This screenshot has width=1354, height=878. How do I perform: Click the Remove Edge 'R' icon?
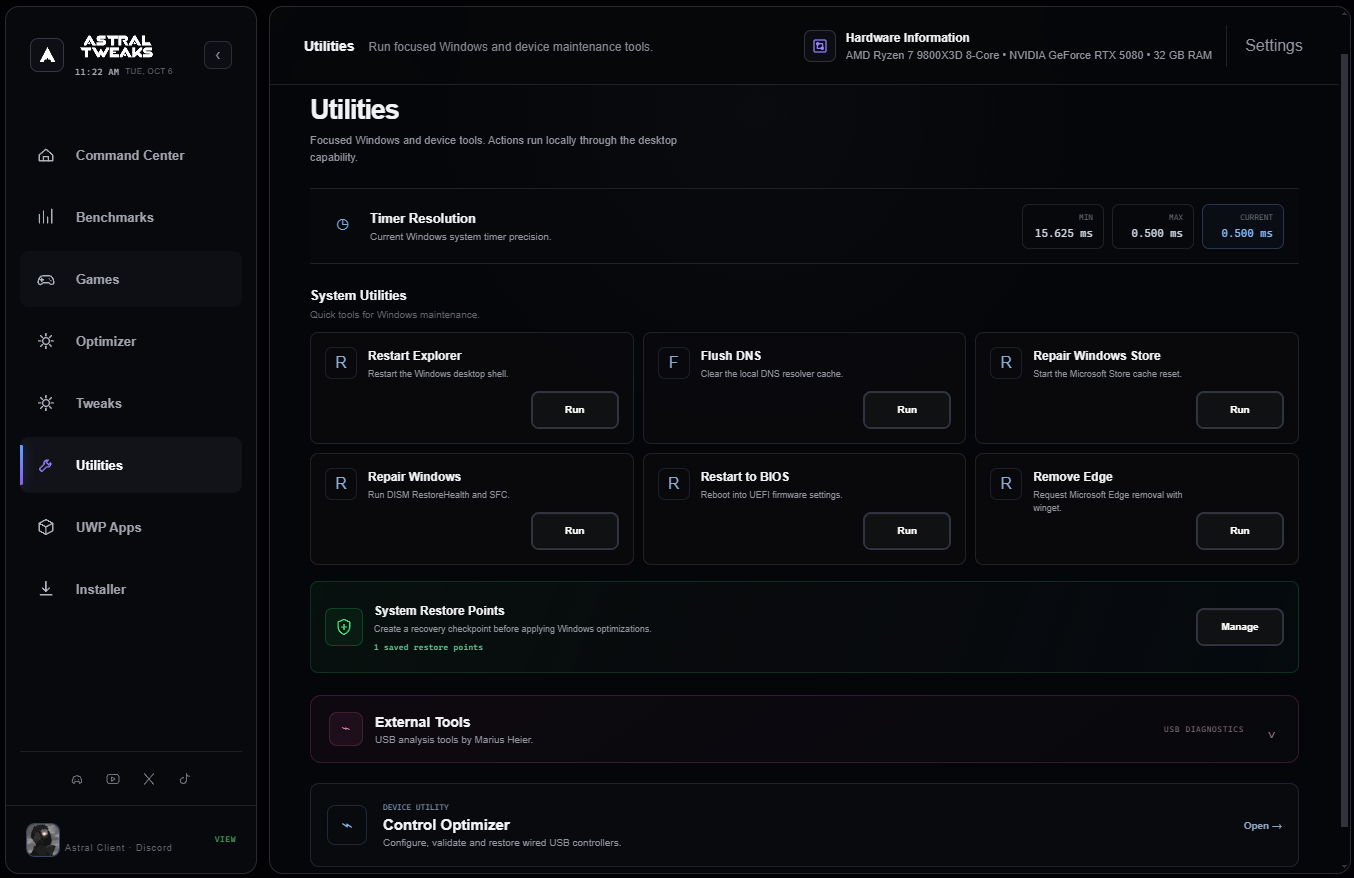[1006, 484]
